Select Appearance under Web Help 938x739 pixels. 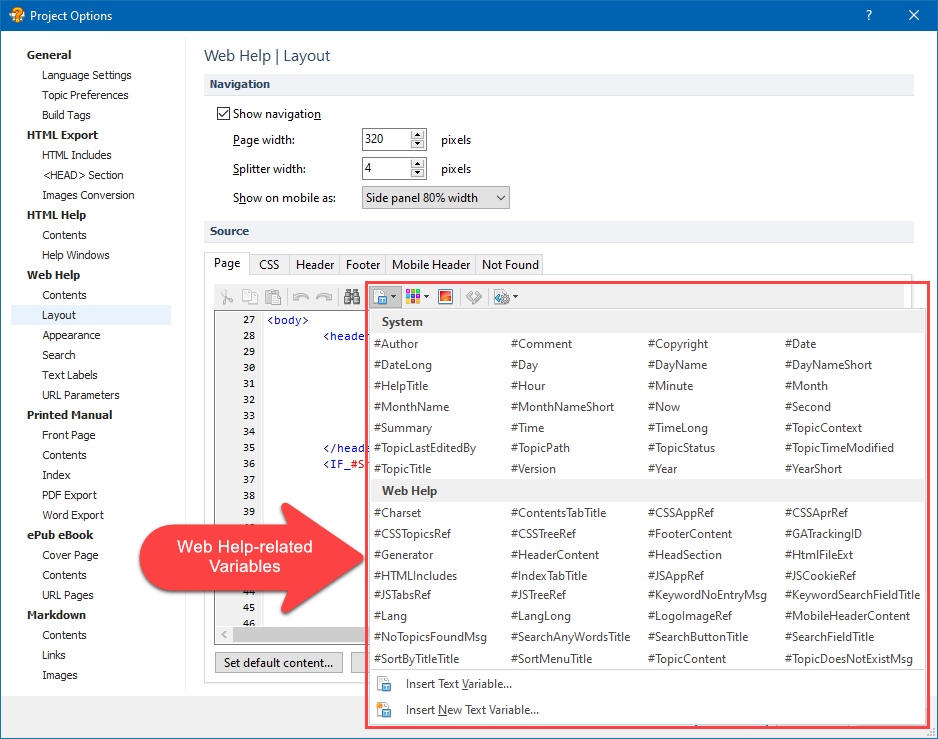(71, 335)
